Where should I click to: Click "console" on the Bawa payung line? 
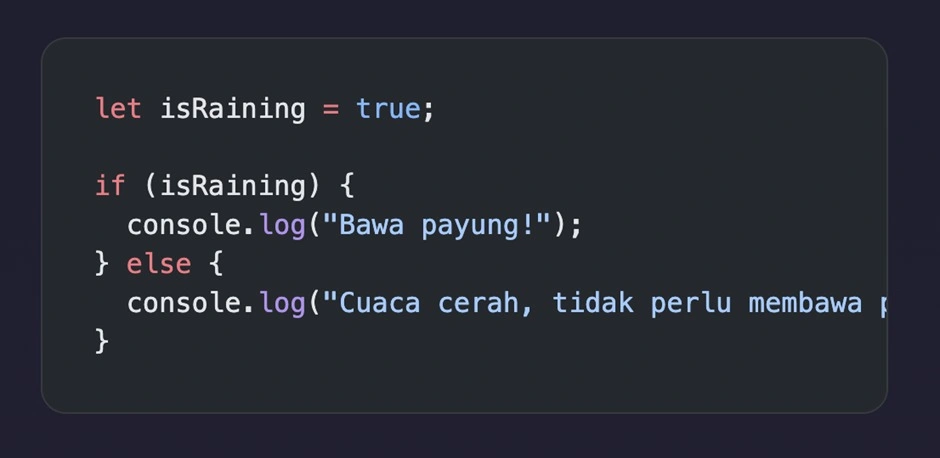click(184, 225)
